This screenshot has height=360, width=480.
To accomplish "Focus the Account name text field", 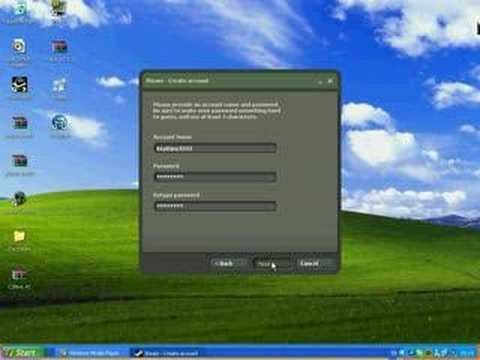I will pos(215,148).
